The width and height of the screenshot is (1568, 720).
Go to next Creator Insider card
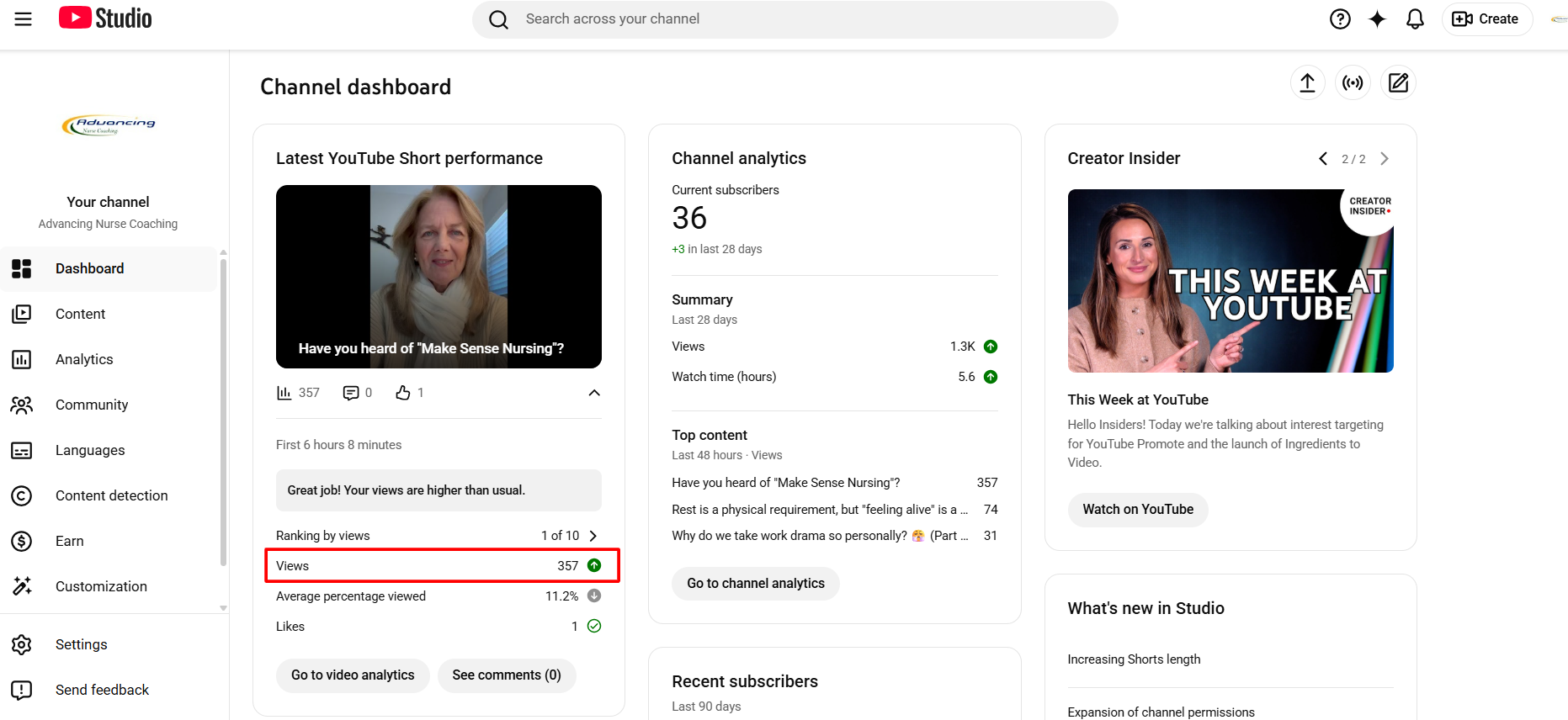pyautogui.click(x=1385, y=159)
